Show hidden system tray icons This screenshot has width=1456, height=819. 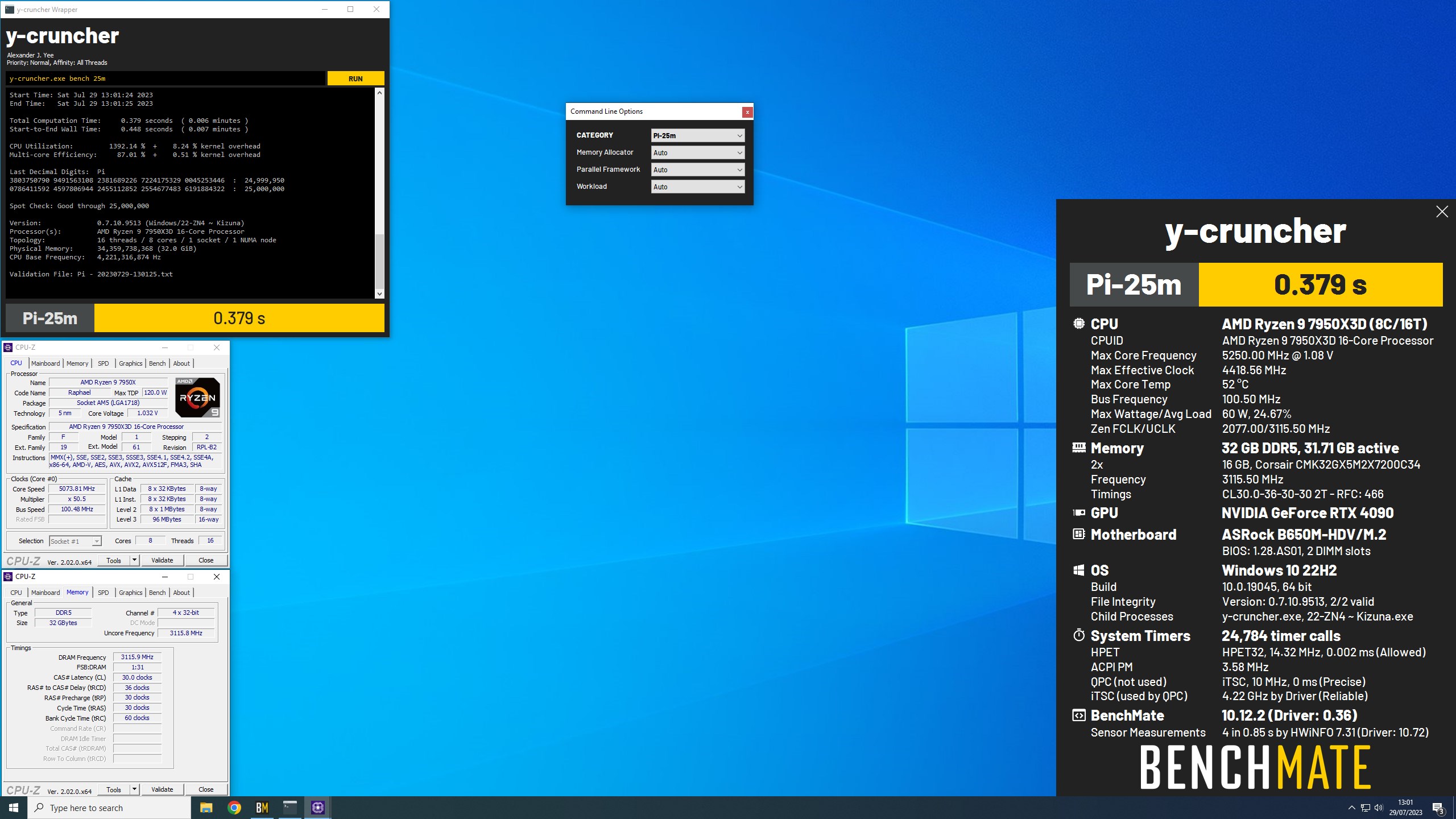point(1351,808)
